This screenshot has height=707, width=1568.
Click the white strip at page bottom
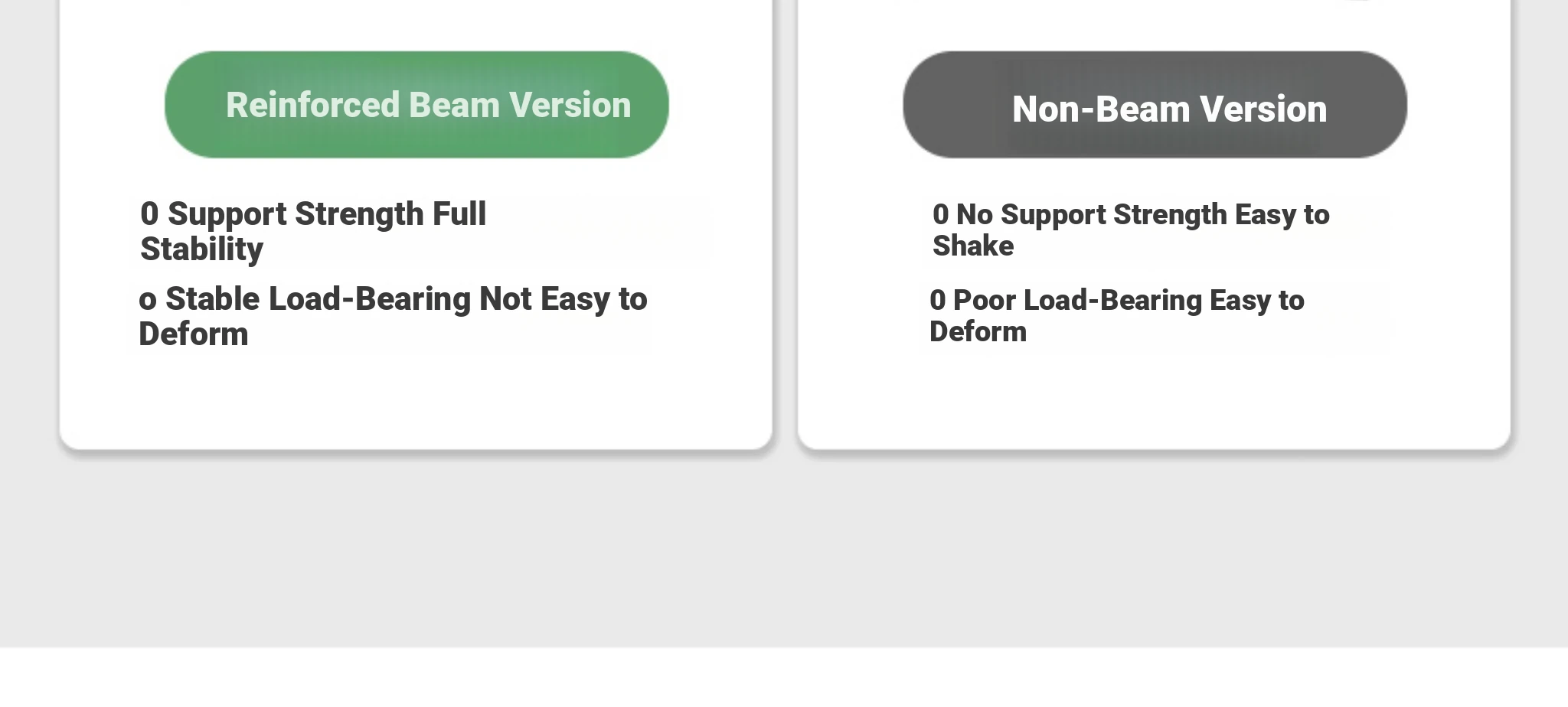784,677
